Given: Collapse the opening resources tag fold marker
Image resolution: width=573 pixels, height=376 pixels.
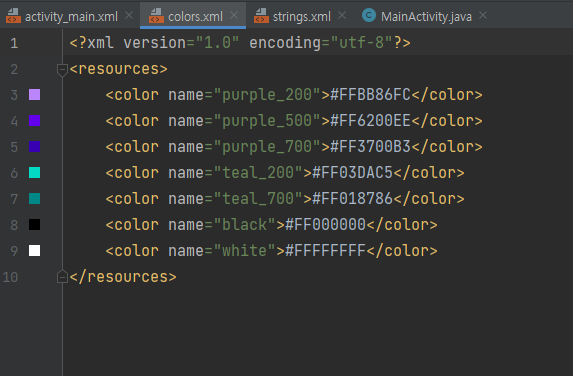Looking at the screenshot, I should 62,69.
